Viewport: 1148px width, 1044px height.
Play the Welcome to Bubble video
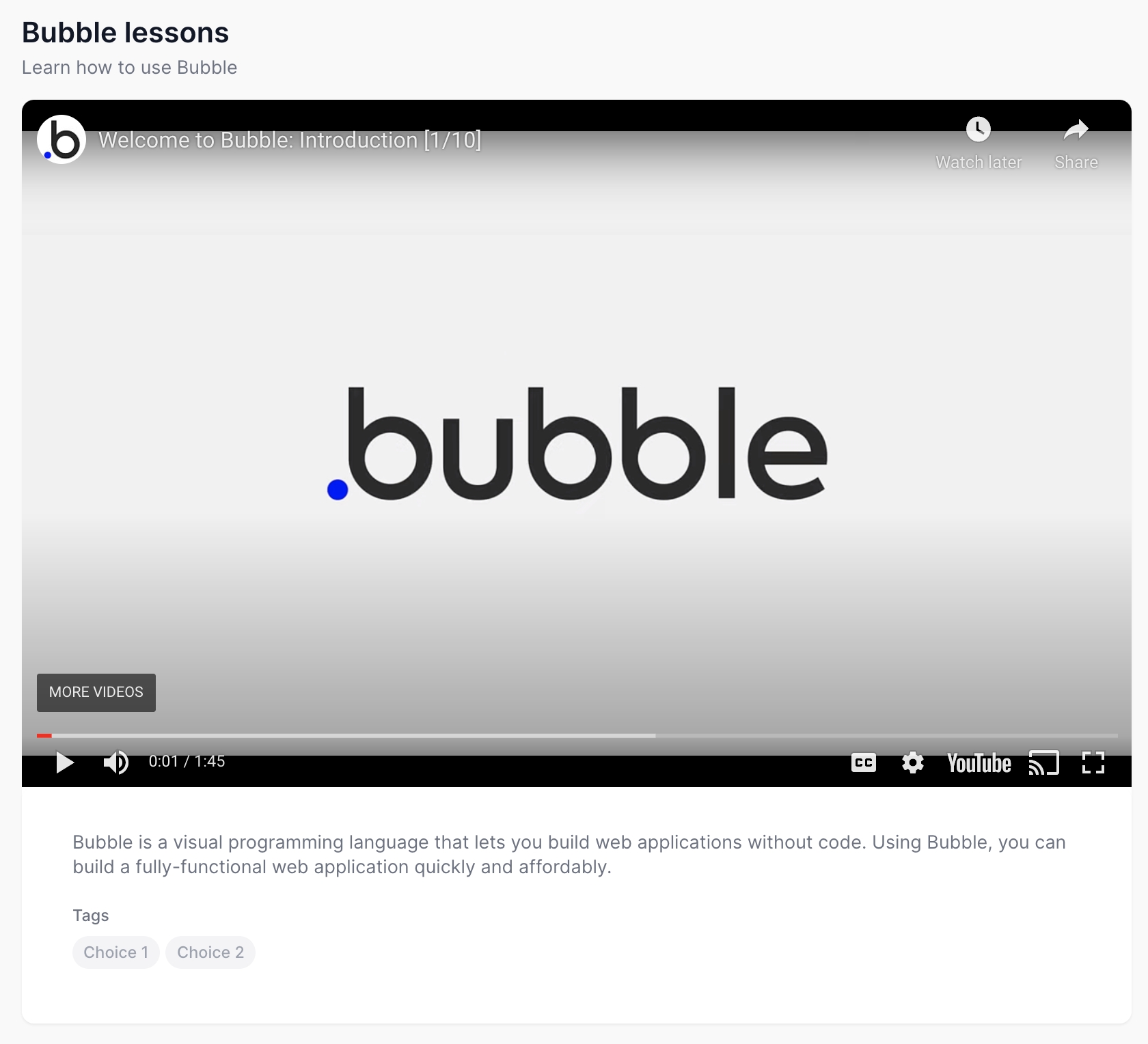click(65, 762)
